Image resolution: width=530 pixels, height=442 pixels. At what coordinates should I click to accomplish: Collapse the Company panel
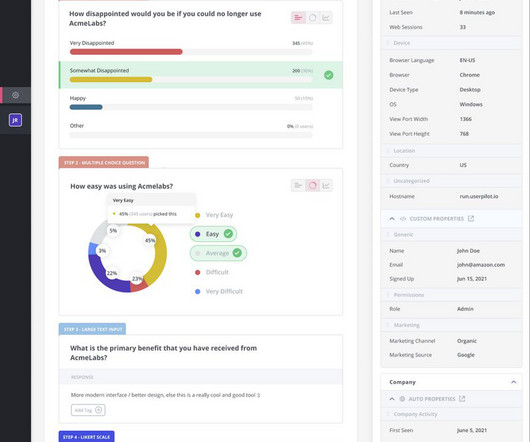pyautogui.click(x=513, y=382)
